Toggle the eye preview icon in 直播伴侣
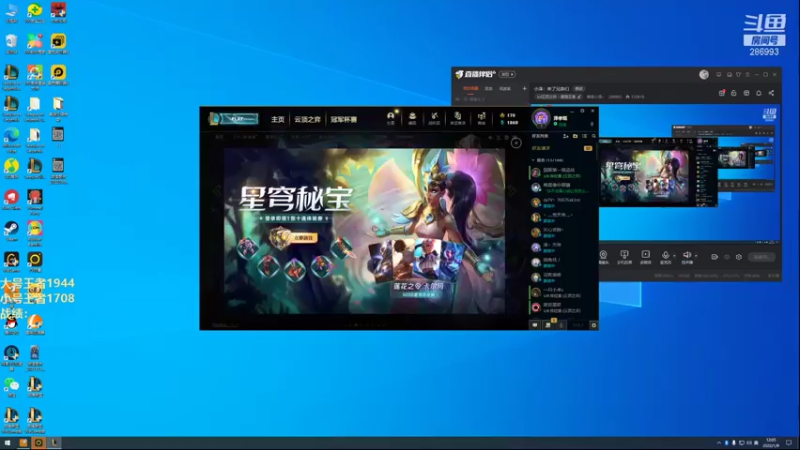Screen dimensions: 800x450 pyautogui.click(x=727, y=257)
